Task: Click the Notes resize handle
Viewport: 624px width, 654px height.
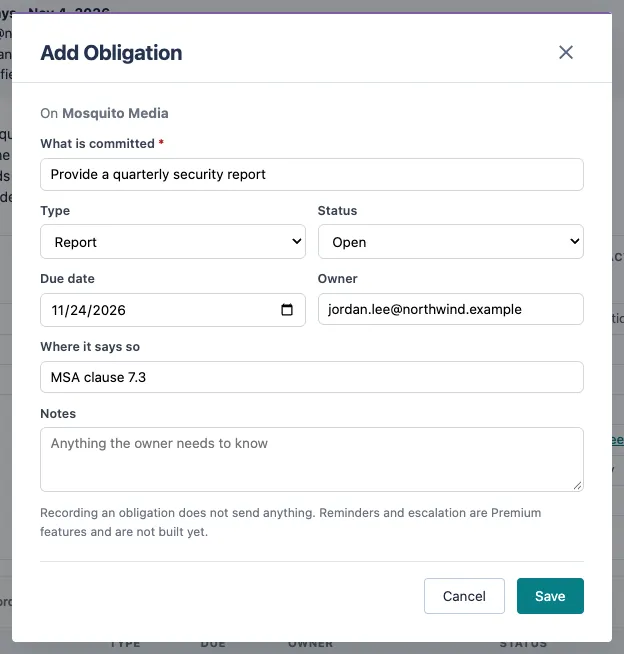Action: tap(577, 485)
